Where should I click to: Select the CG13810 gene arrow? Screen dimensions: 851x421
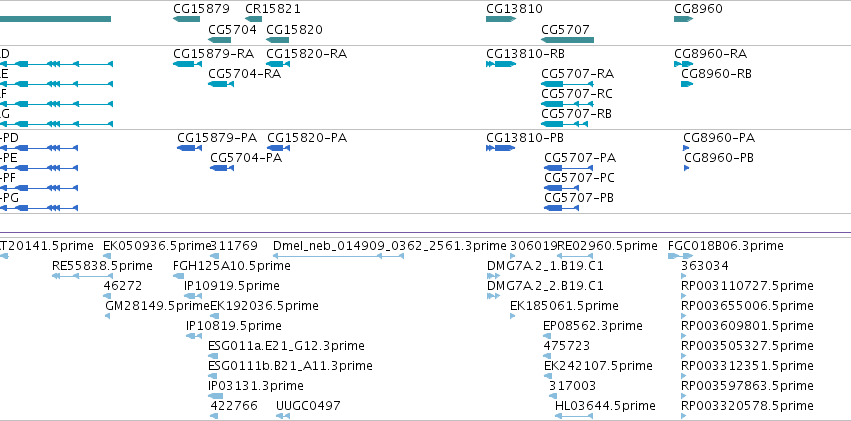pos(500,19)
